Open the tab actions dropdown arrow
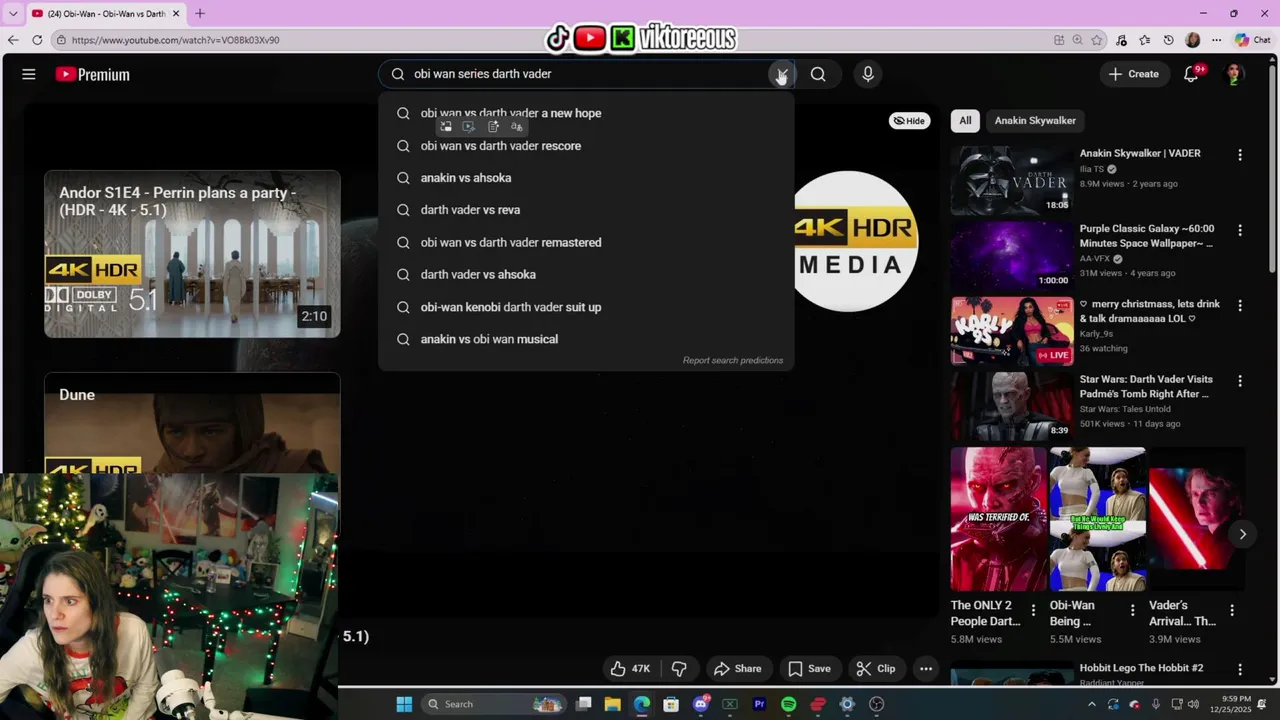The width and height of the screenshot is (1280, 720). [13, 13]
